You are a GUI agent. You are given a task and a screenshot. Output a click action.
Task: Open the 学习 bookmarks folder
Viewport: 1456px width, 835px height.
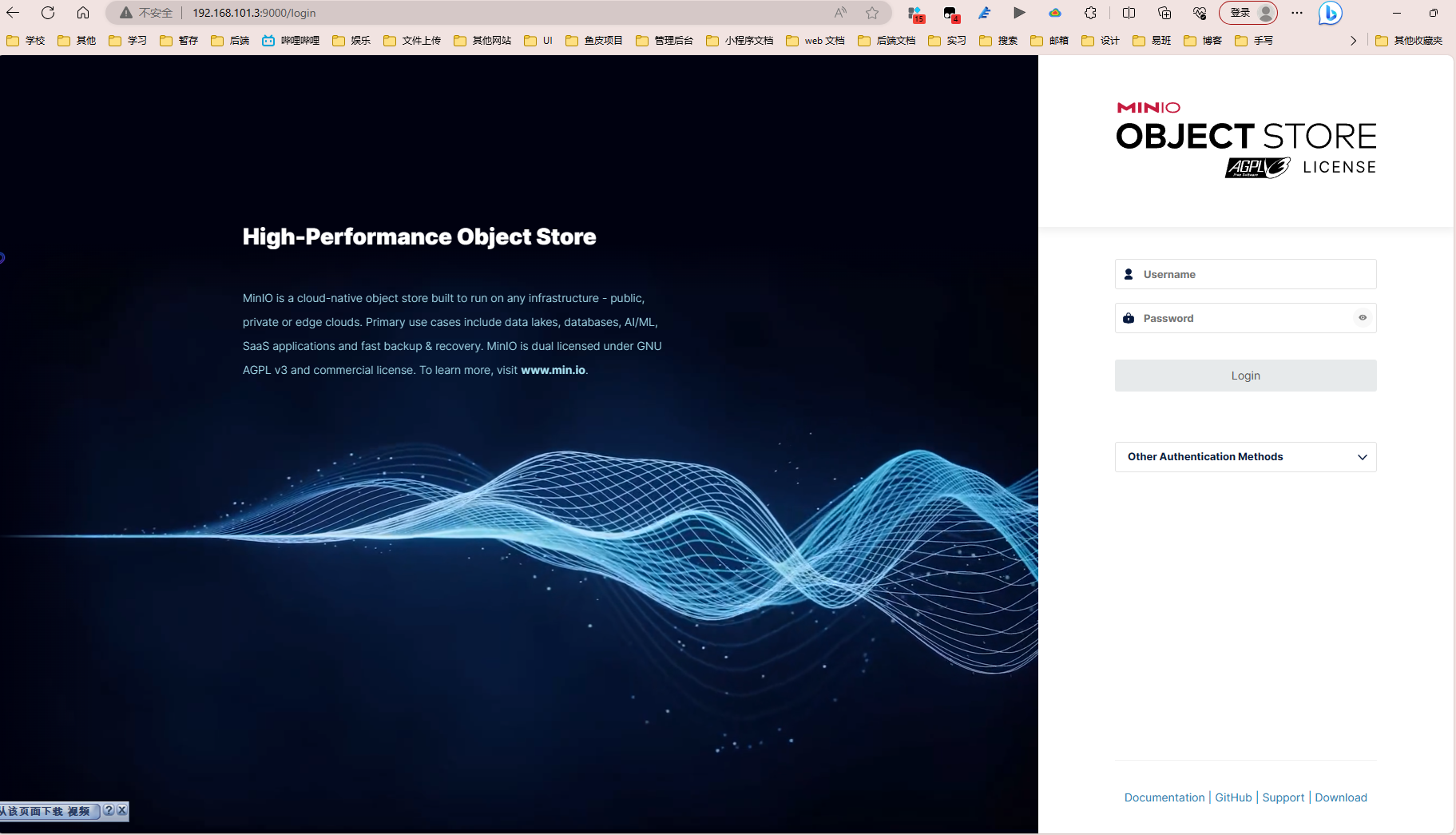pos(128,41)
